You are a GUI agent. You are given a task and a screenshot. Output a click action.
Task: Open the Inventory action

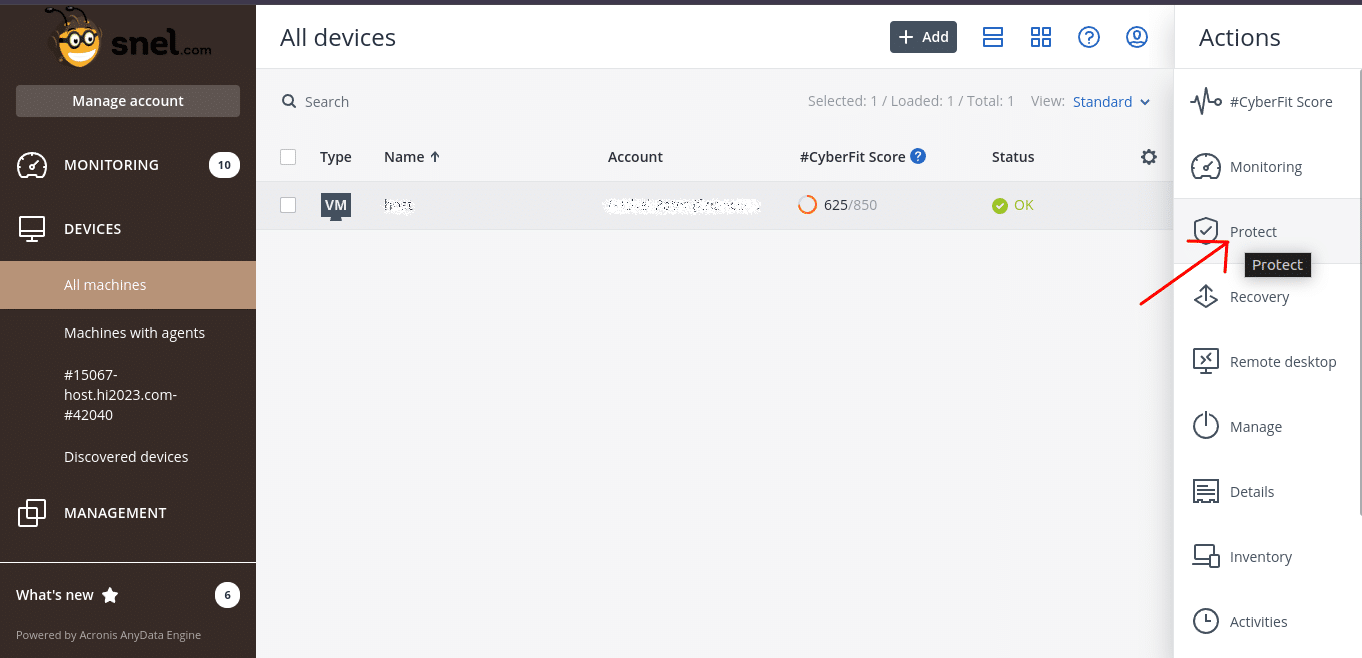1260,557
